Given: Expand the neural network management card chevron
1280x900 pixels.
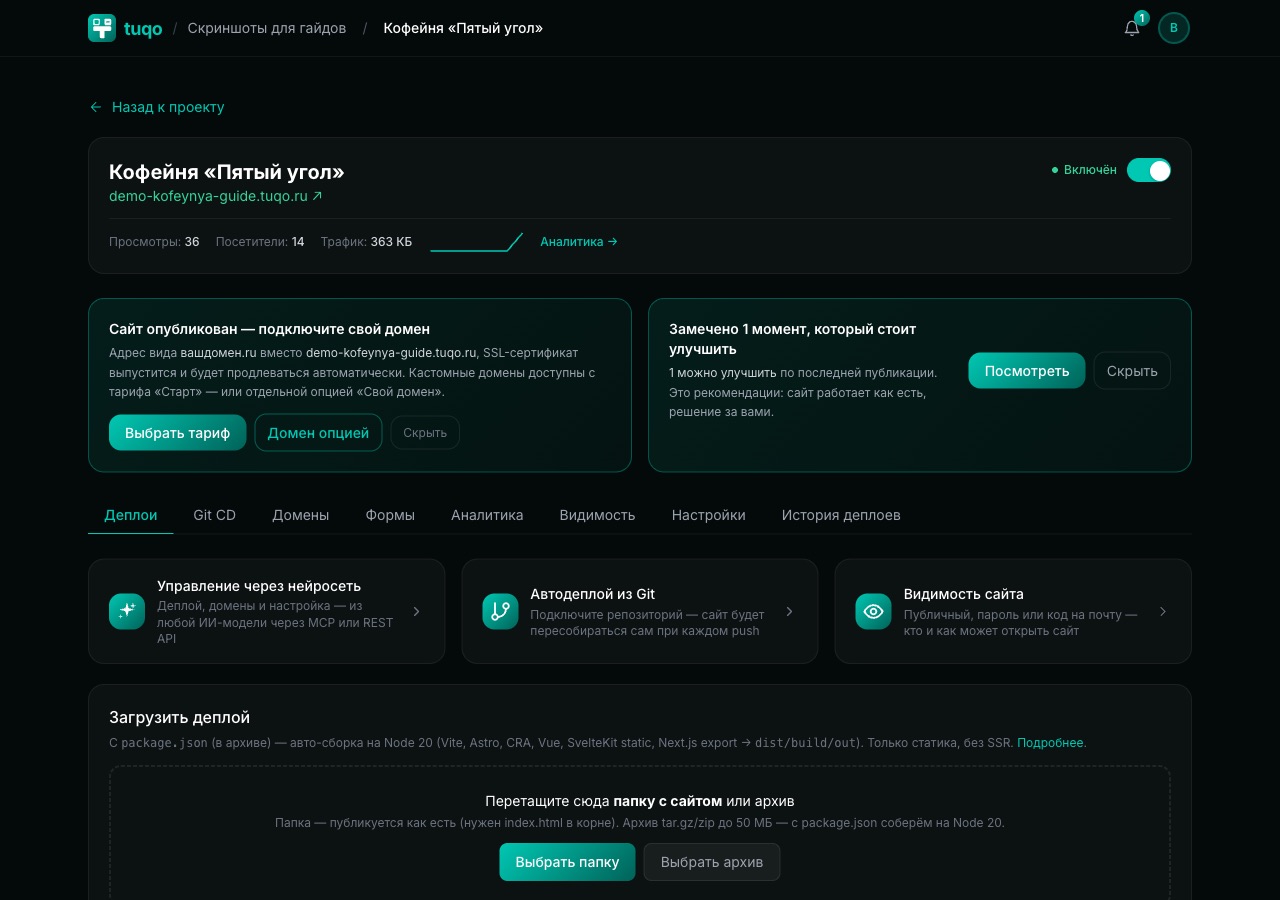Looking at the screenshot, I should (x=417, y=611).
